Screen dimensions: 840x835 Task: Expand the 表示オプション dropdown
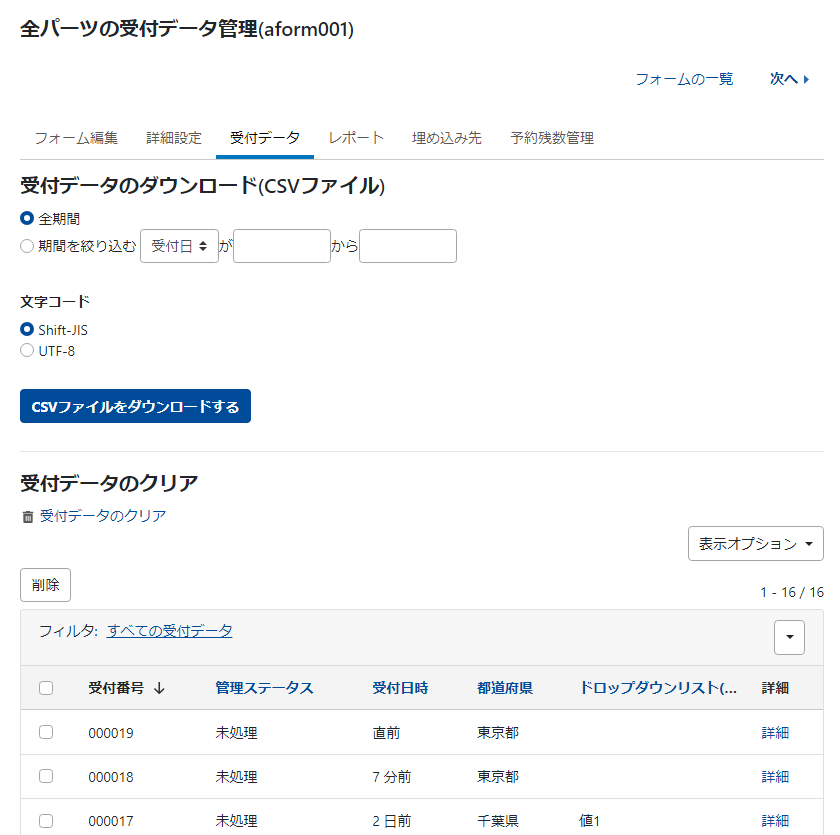point(755,544)
